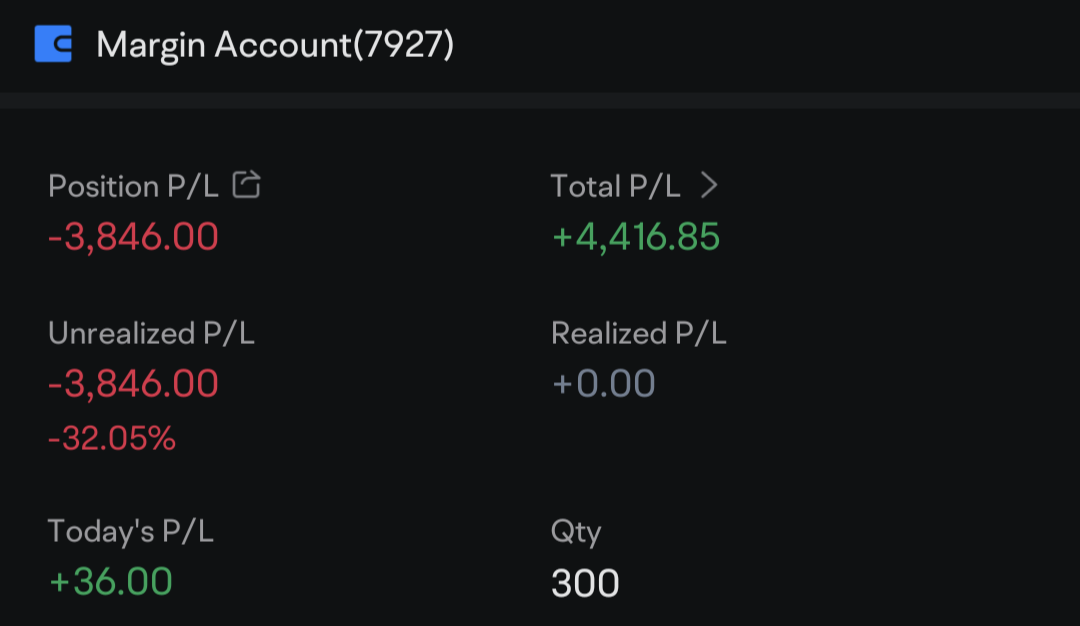This screenshot has height=626, width=1080.
Task: Tap the Total P/L label
Action: click(x=615, y=186)
